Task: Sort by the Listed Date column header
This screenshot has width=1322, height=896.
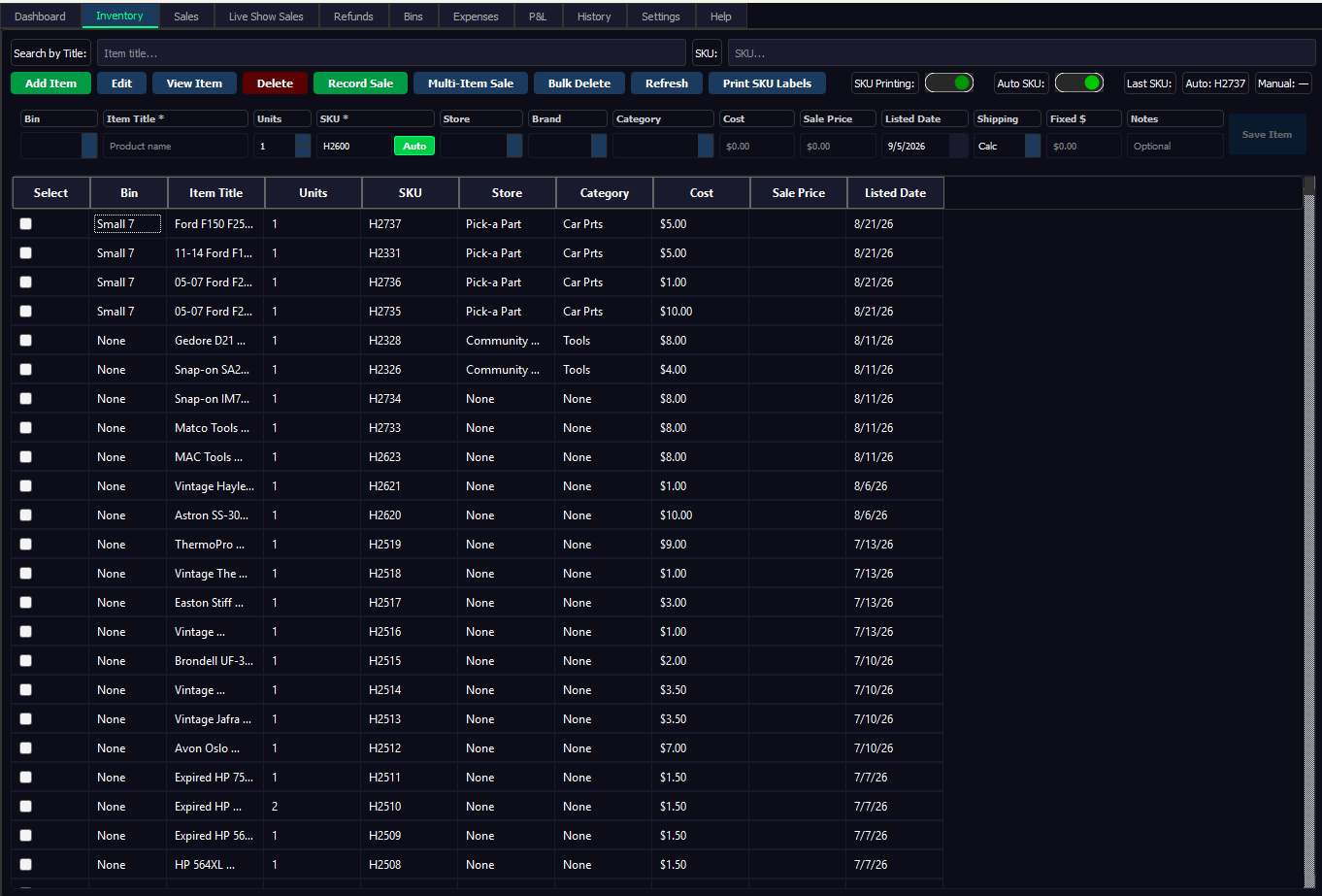Action: (895, 193)
